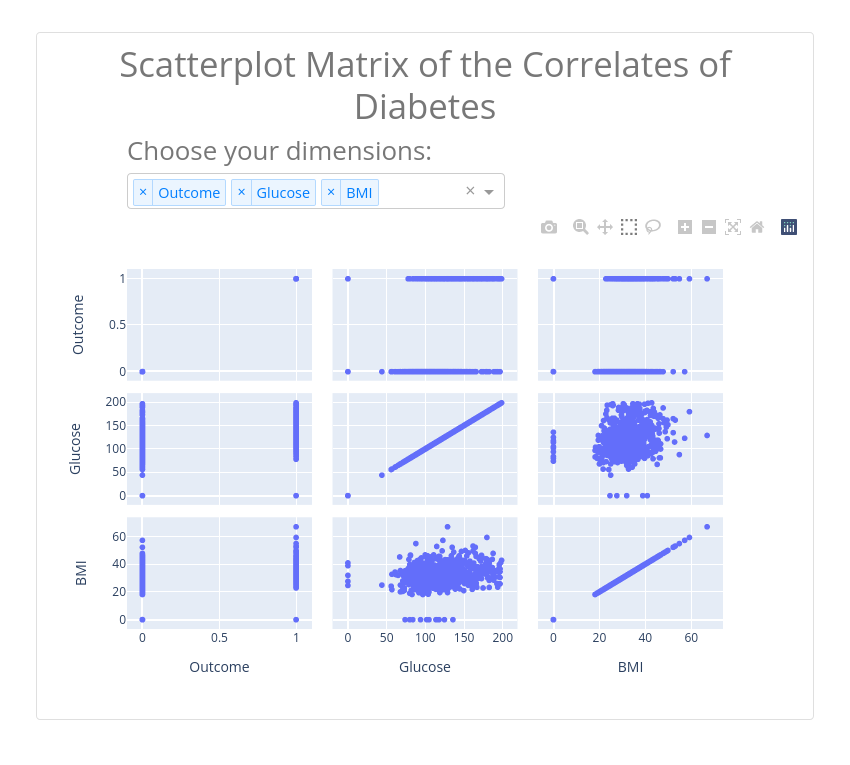Expand the dimensions dropdown arrow
Image resolution: width=850 pixels, height=765 pixels.
click(489, 192)
